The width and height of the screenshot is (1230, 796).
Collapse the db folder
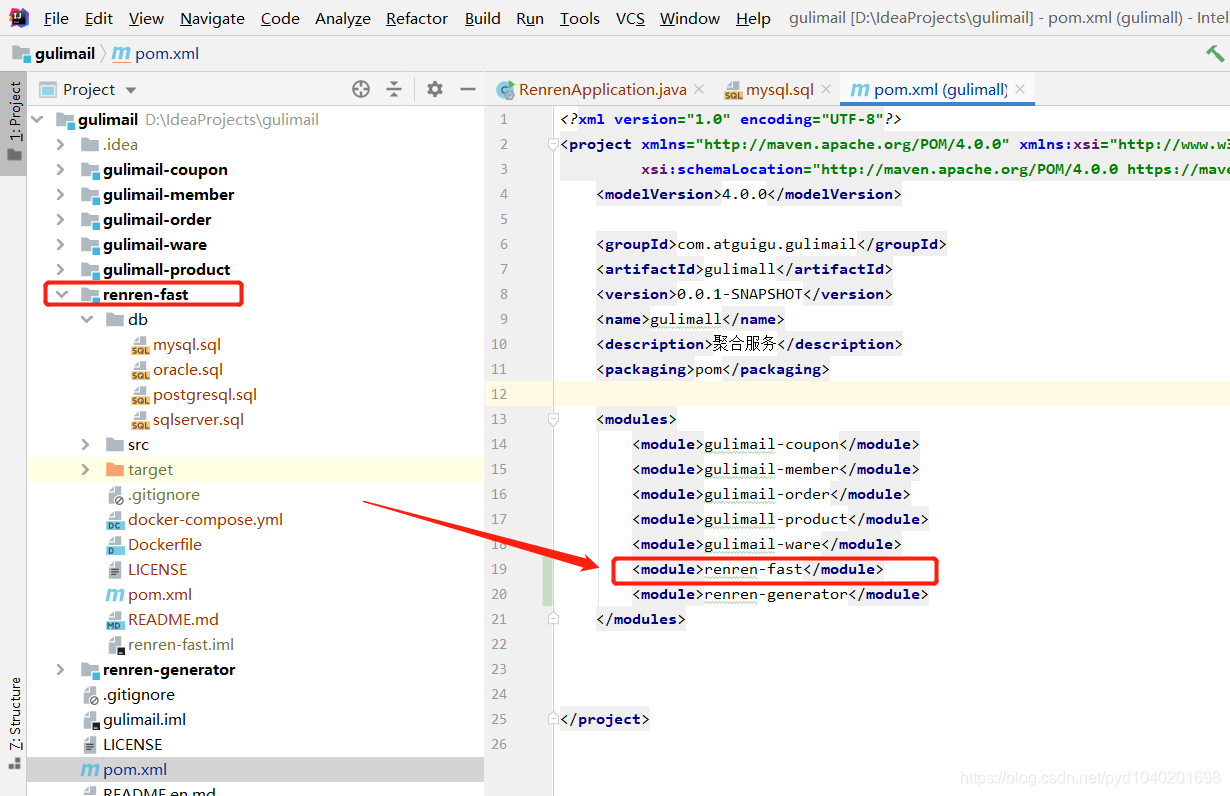(x=86, y=320)
